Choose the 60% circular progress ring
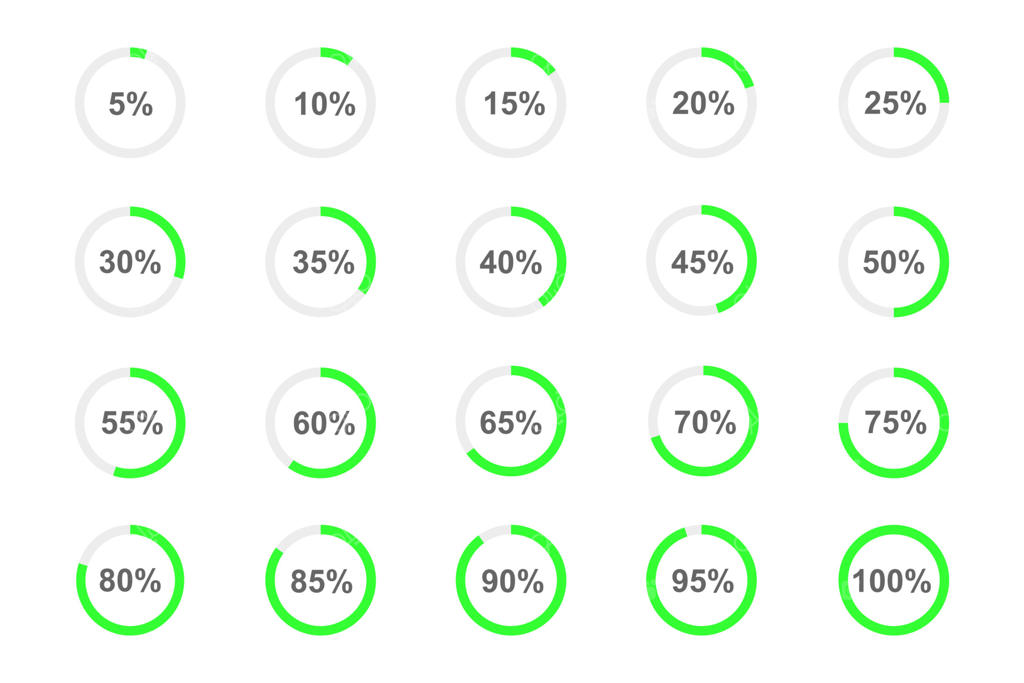Screen dimensions: 1024x683 pyautogui.click(x=321, y=422)
